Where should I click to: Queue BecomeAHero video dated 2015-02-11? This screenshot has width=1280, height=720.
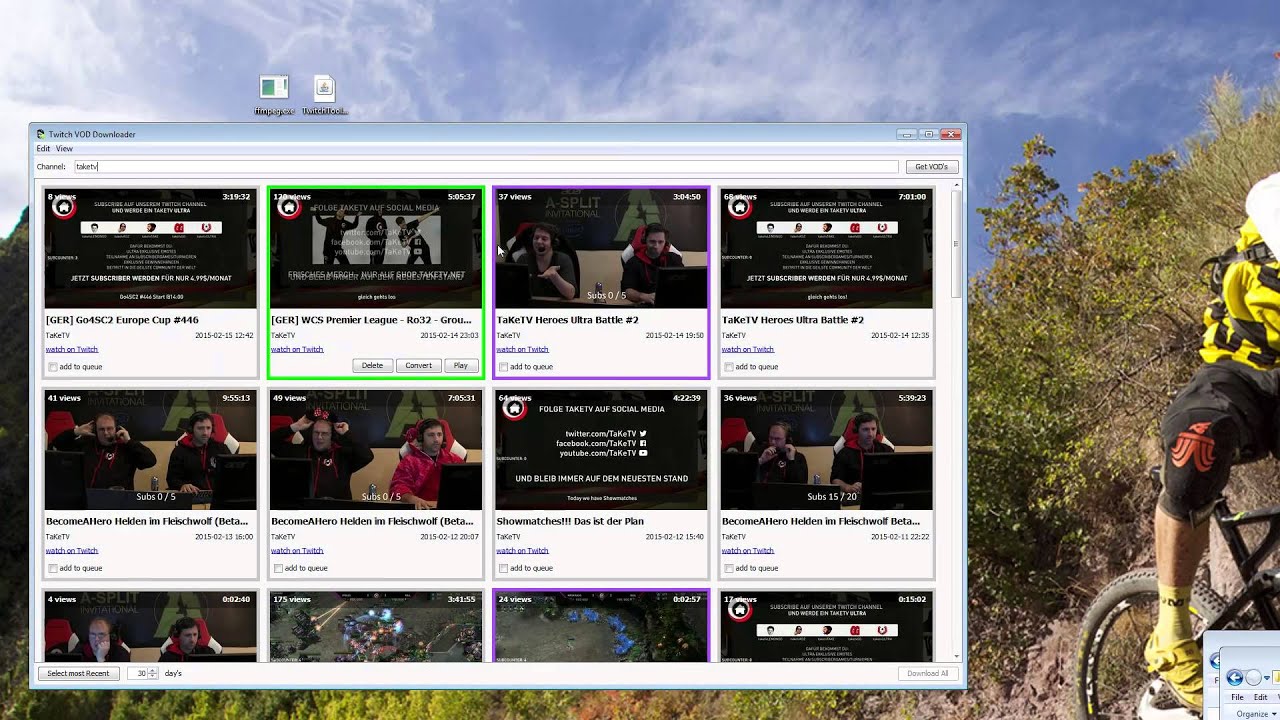[729, 568]
